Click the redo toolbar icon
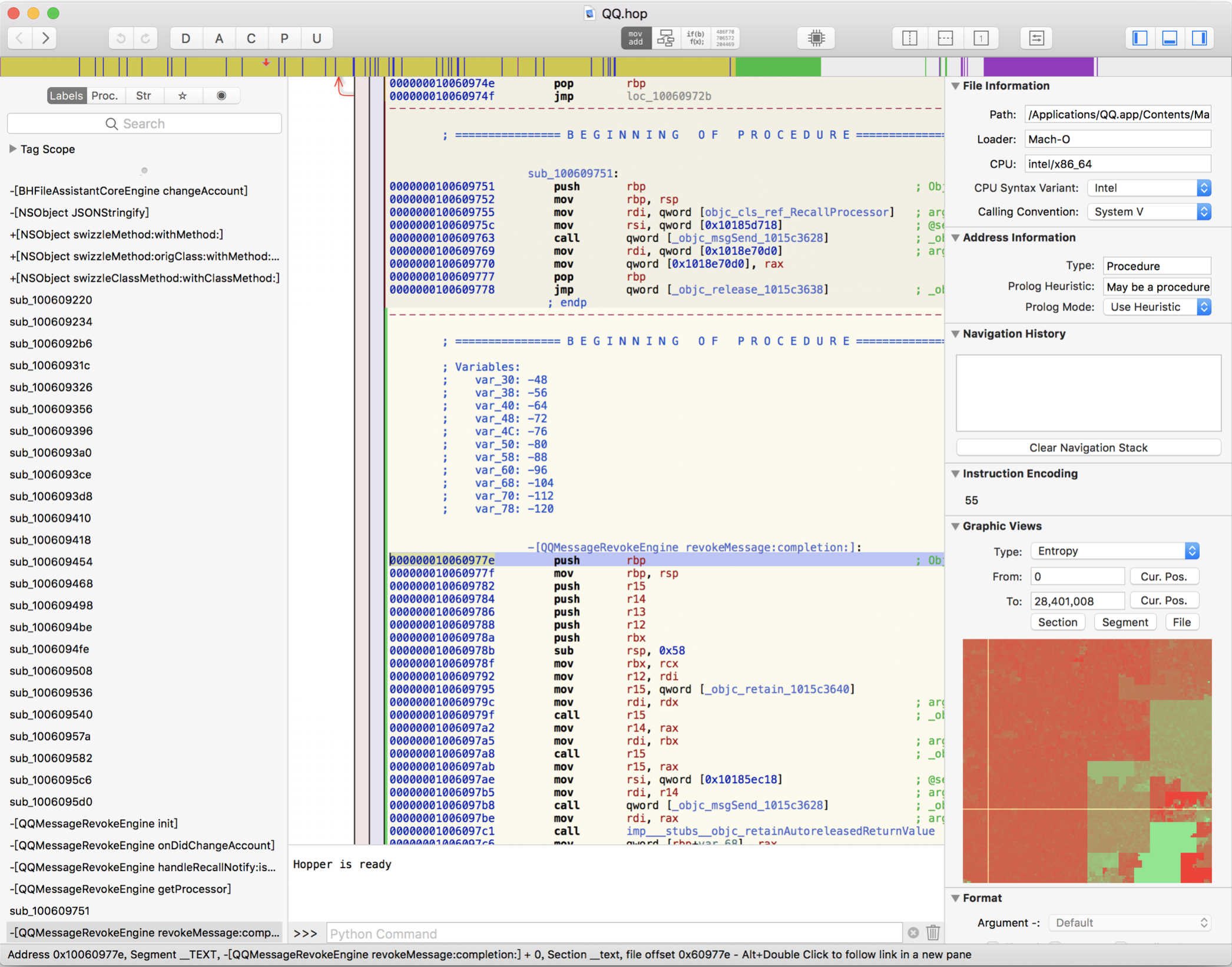 click(145, 38)
